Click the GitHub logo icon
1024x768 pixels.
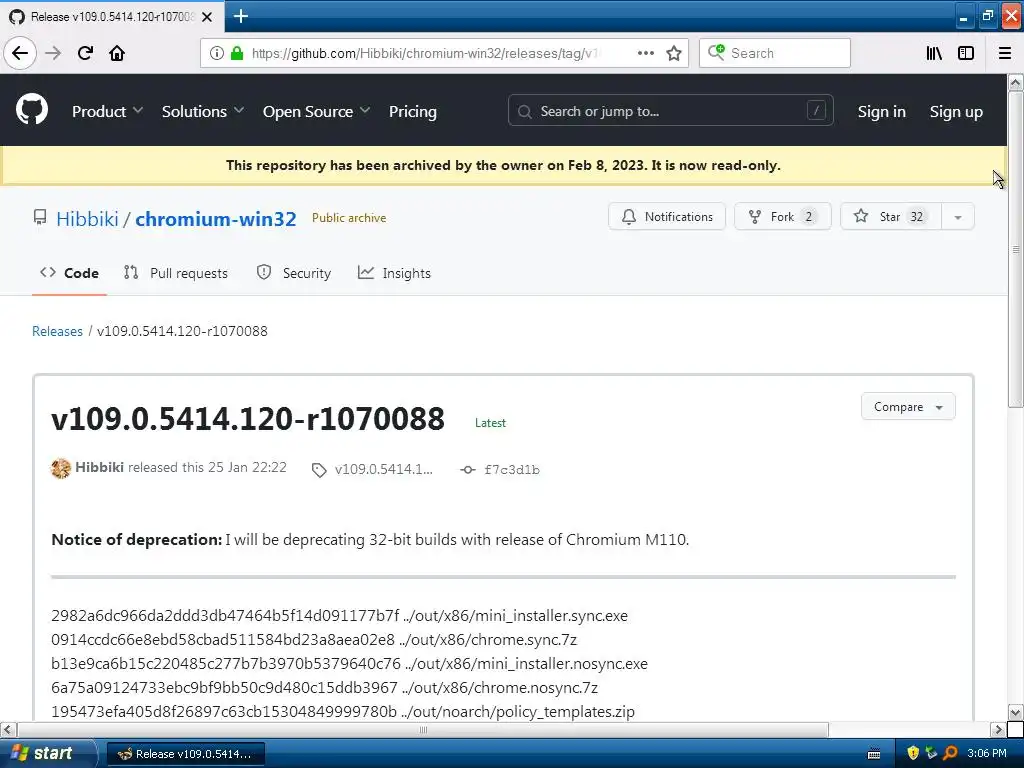pyautogui.click(x=32, y=109)
